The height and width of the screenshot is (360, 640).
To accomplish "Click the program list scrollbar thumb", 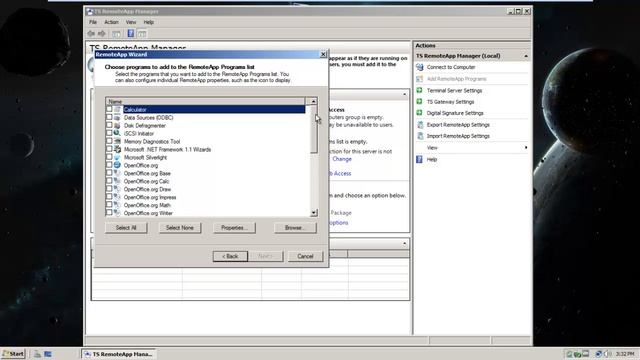I will point(313,129).
